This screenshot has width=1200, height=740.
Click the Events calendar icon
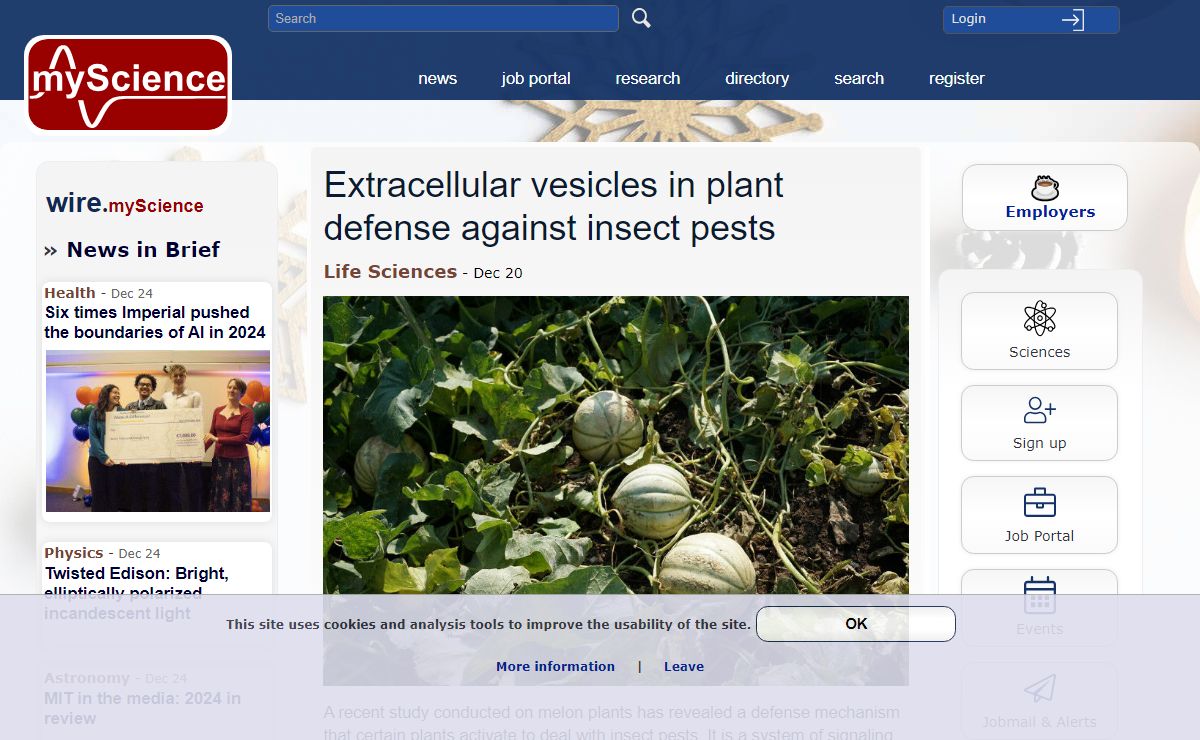(x=1039, y=595)
